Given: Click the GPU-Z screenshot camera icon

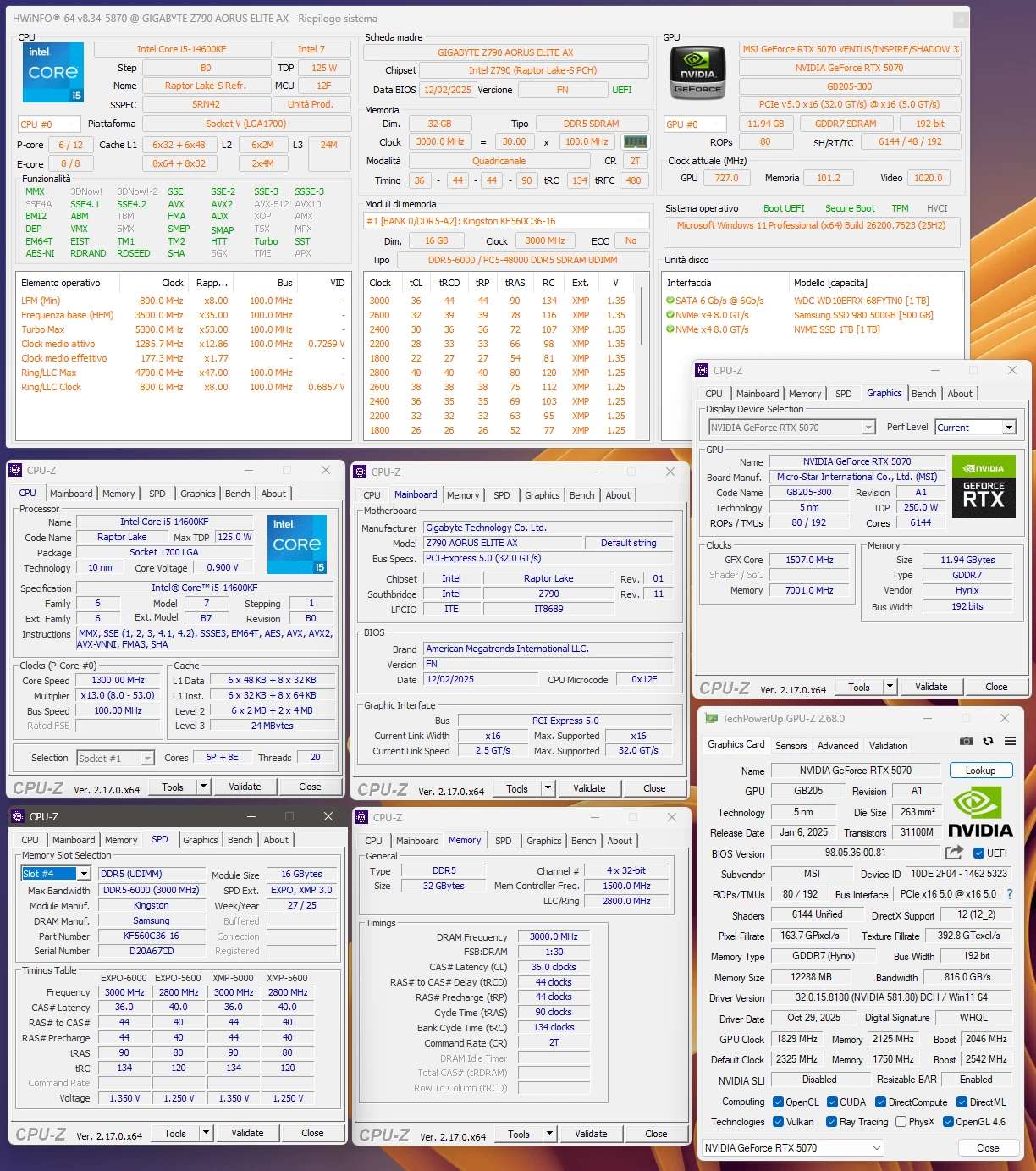Looking at the screenshot, I should [966, 741].
